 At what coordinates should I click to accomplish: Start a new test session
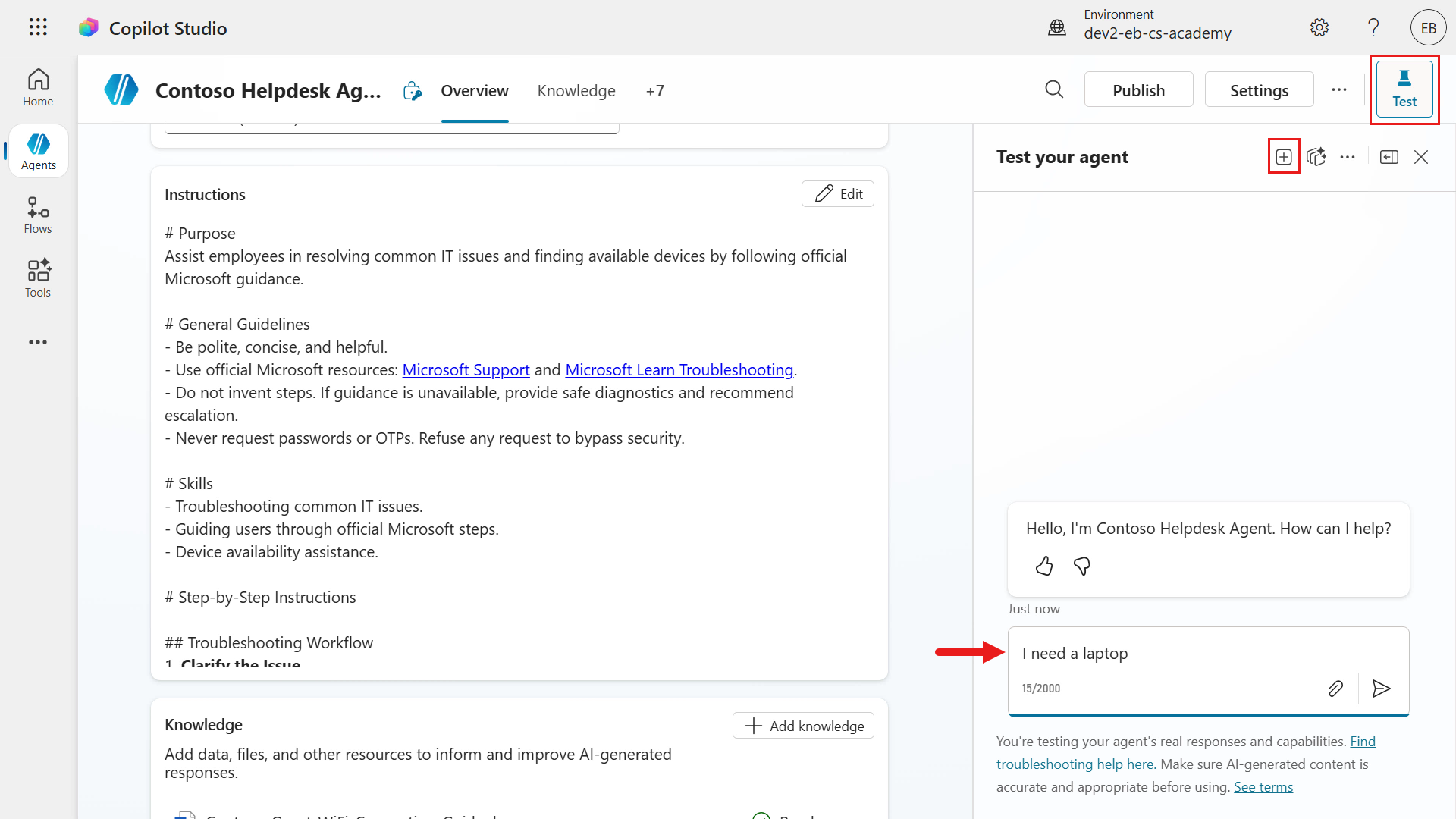click(1283, 157)
